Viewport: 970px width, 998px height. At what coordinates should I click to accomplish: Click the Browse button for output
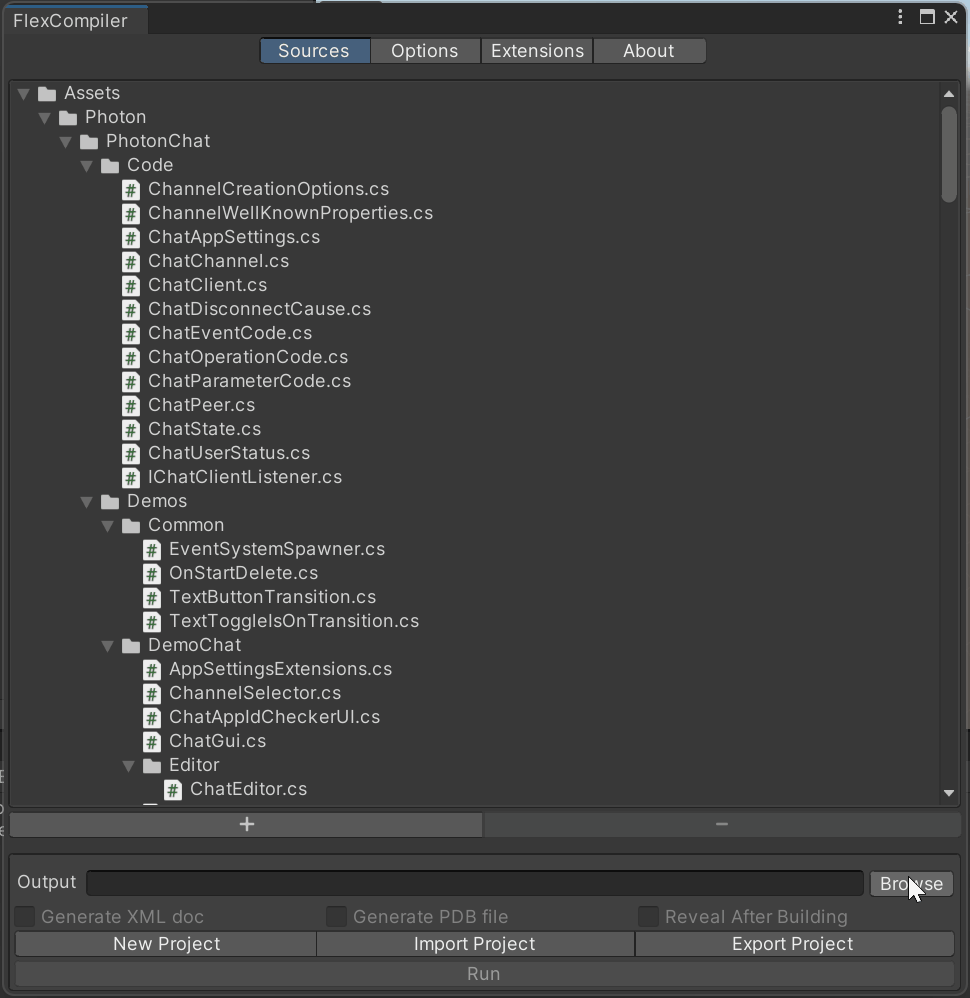911,883
